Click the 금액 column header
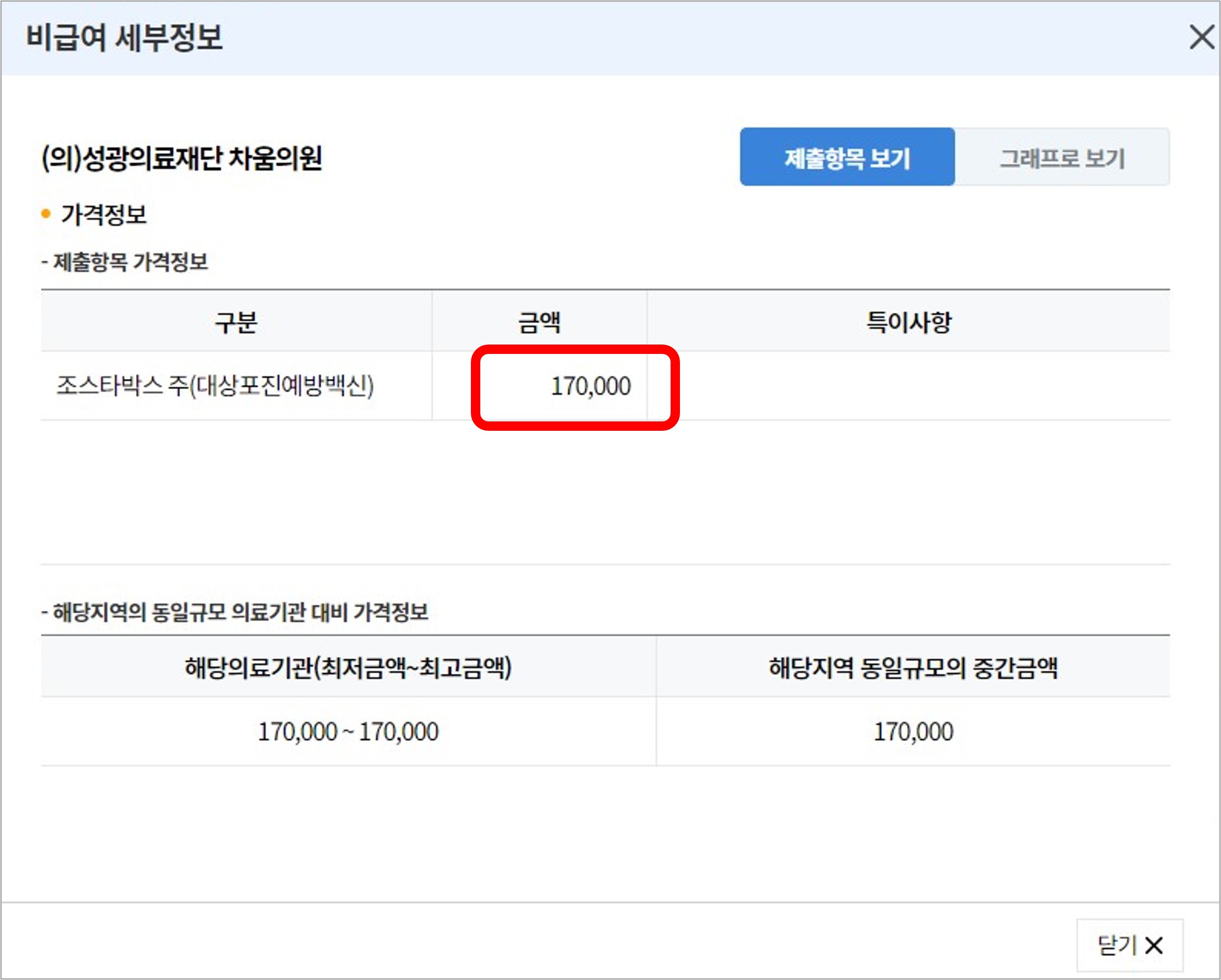This screenshot has width=1221, height=980. pyautogui.click(x=539, y=322)
